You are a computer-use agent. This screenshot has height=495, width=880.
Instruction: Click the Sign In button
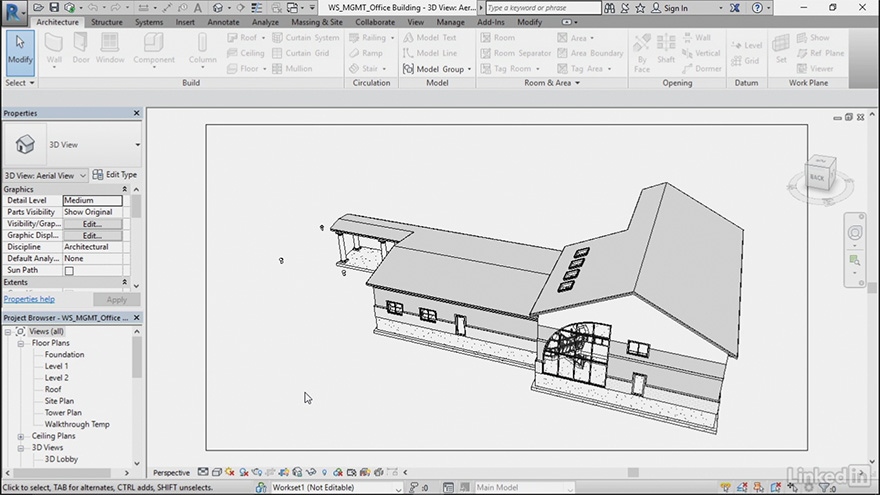click(671, 8)
